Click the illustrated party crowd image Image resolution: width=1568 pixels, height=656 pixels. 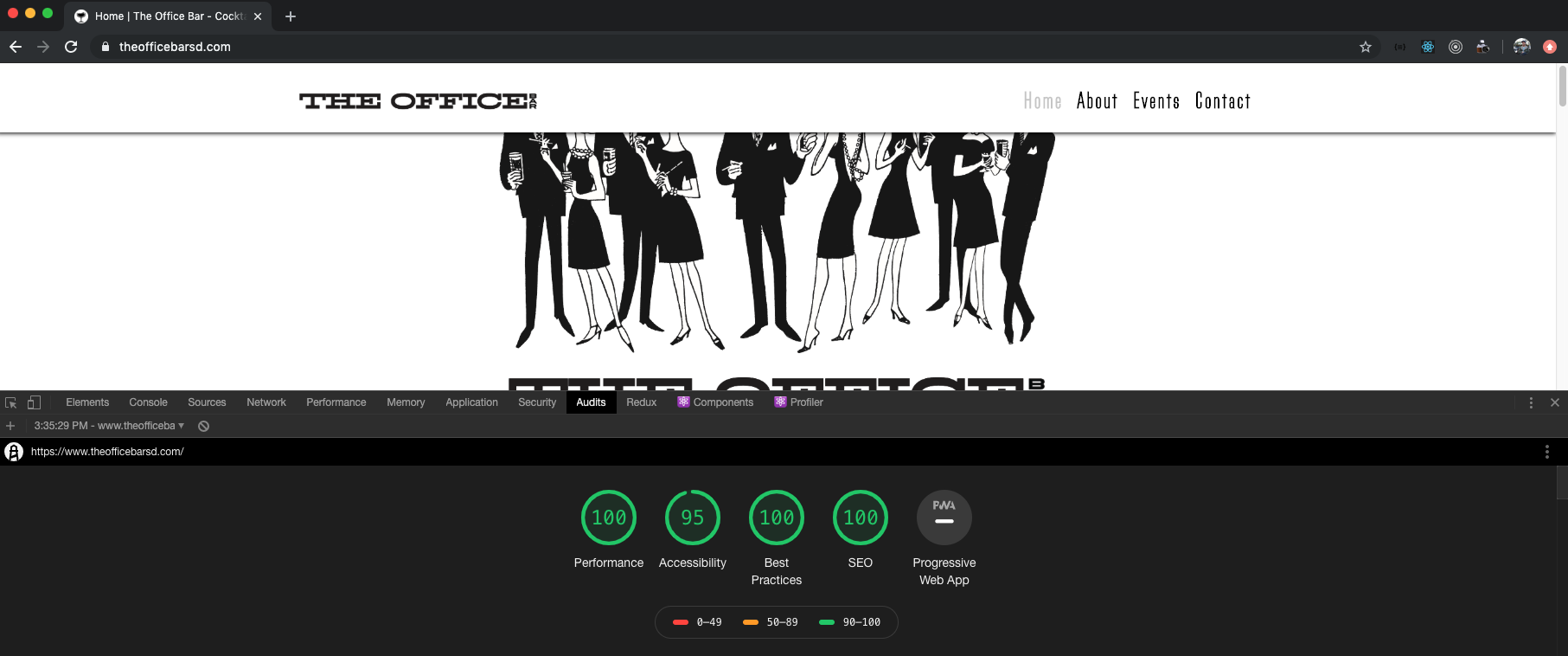pyautogui.click(x=777, y=242)
